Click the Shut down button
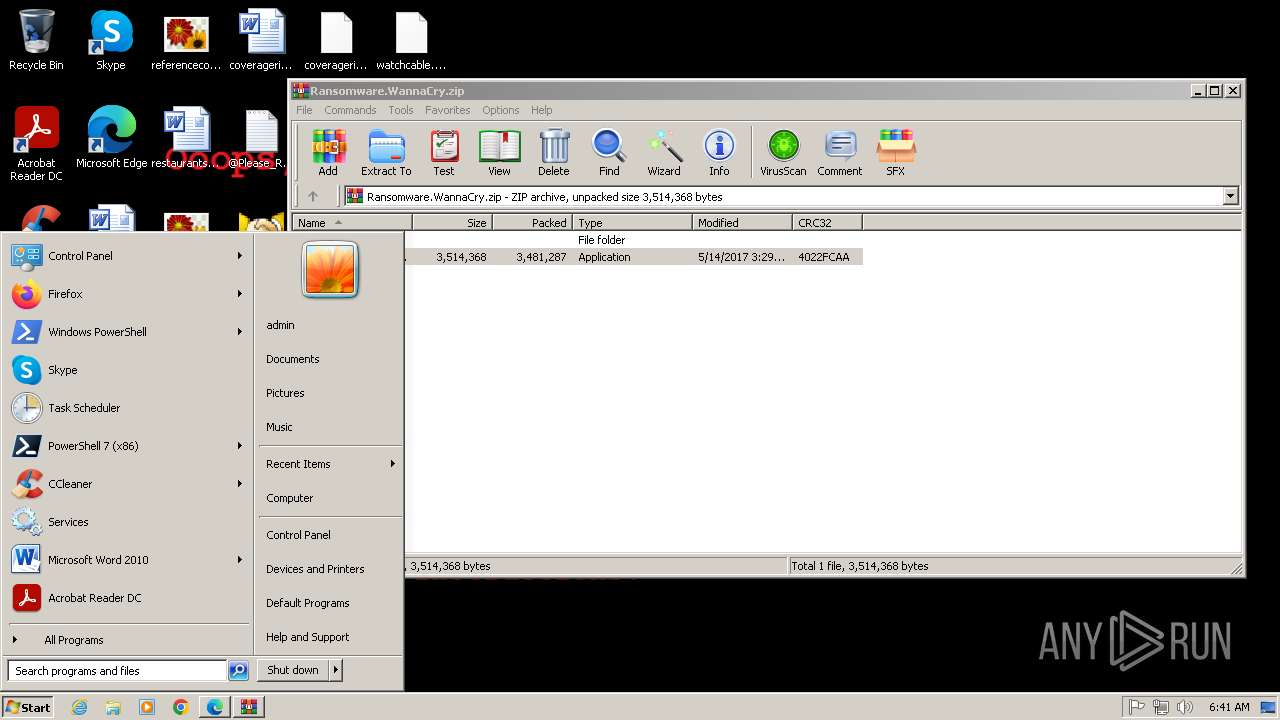The height and width of the screenshot is (720, 1280). (293, 670)
